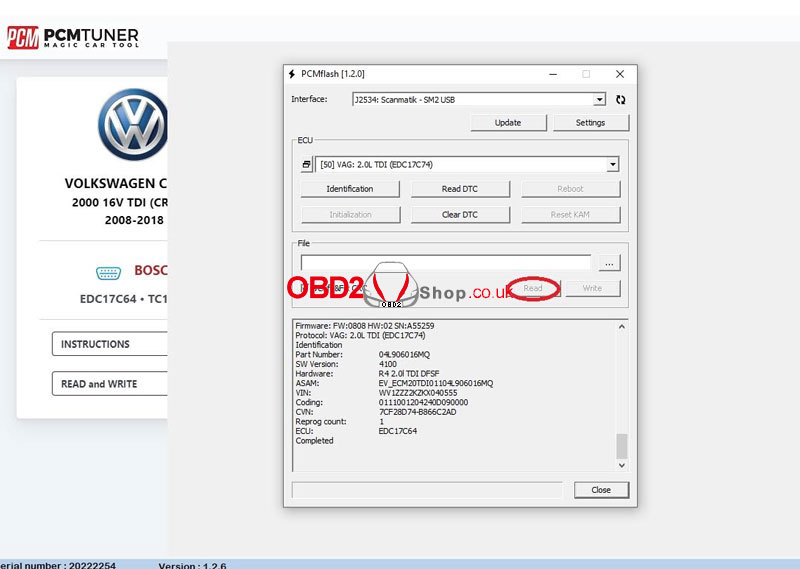This screenshot has height=569, width=800.
Task: Click the Volkswagen logo
Action: tap(134, 125)
